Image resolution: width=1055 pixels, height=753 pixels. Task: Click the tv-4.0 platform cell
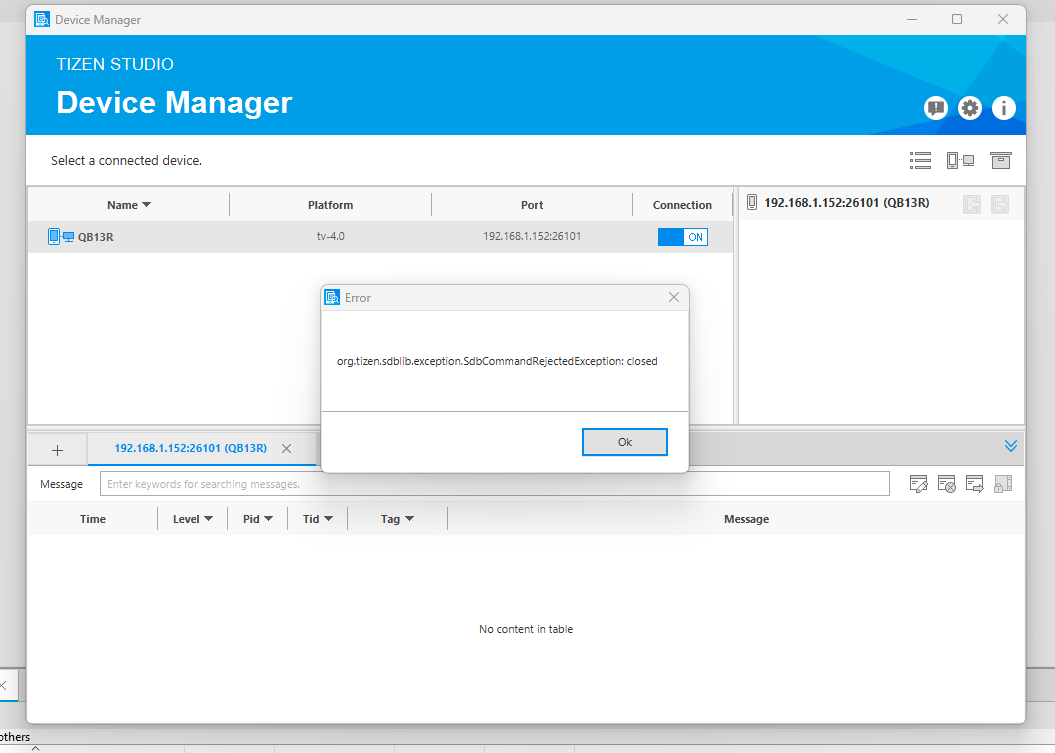coord(330,236)
